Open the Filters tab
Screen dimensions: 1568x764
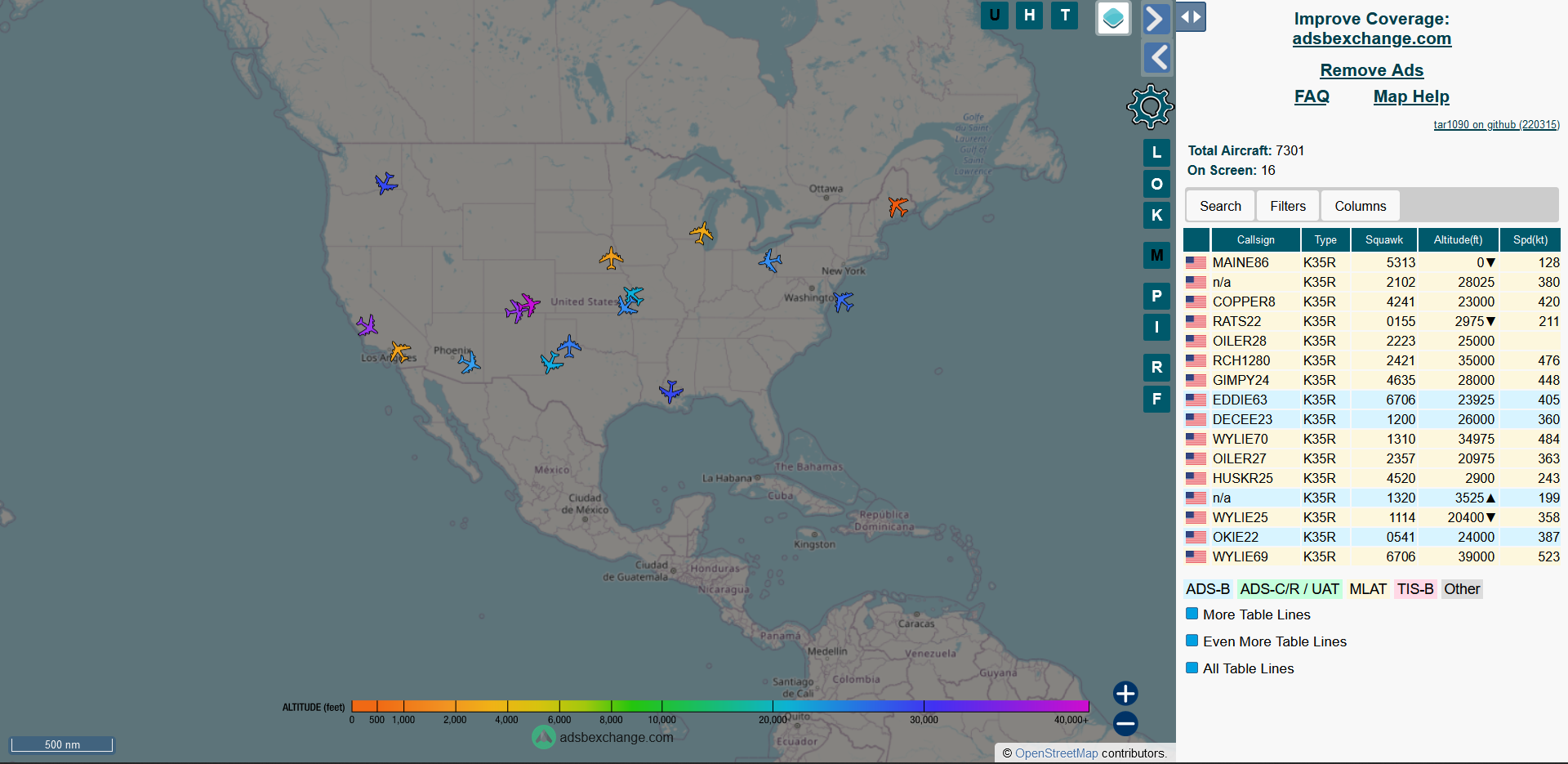click(x=1288, y=206)
